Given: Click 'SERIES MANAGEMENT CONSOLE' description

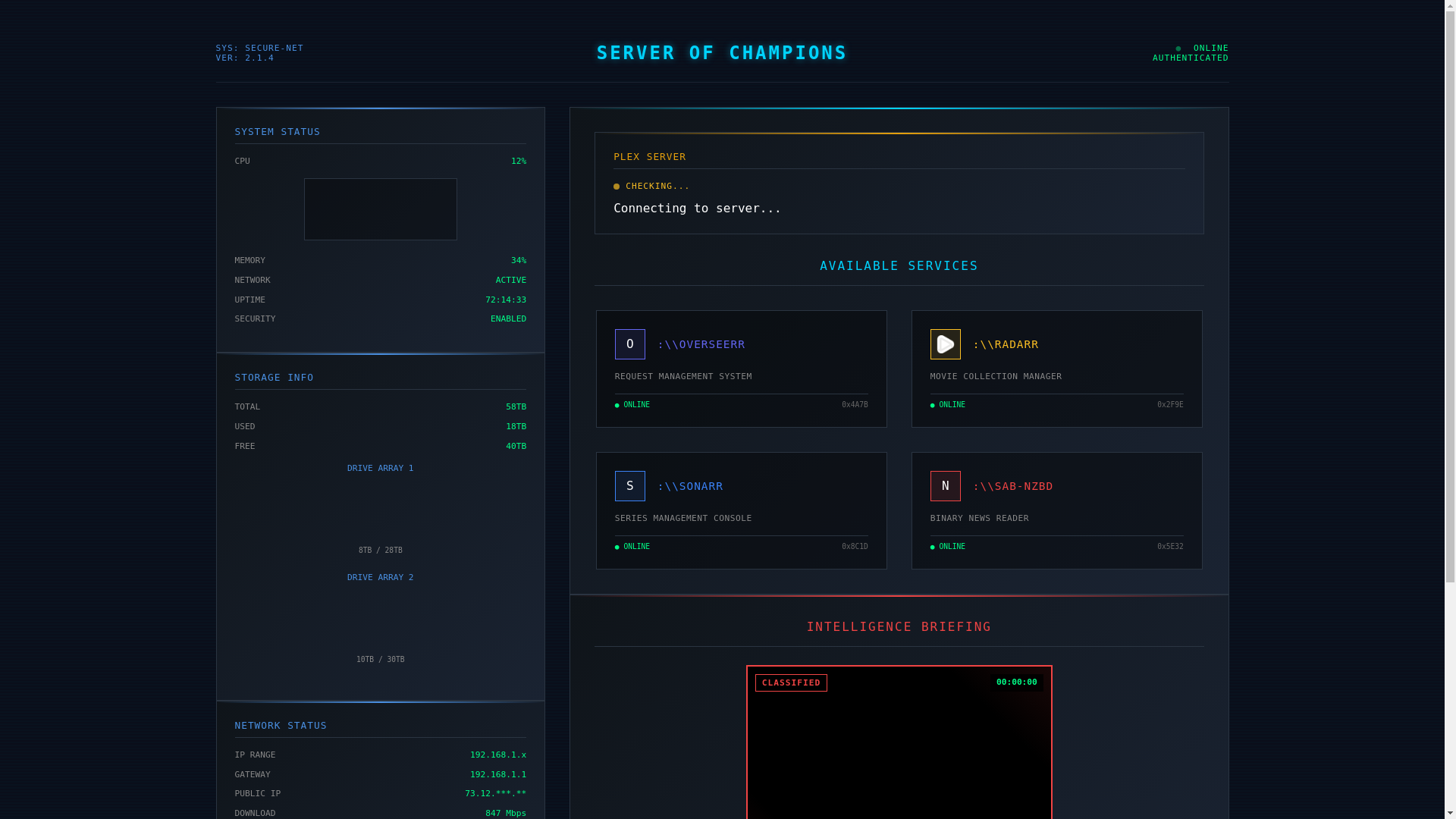Looking at the screenshot, I should [x=682, y=519].
